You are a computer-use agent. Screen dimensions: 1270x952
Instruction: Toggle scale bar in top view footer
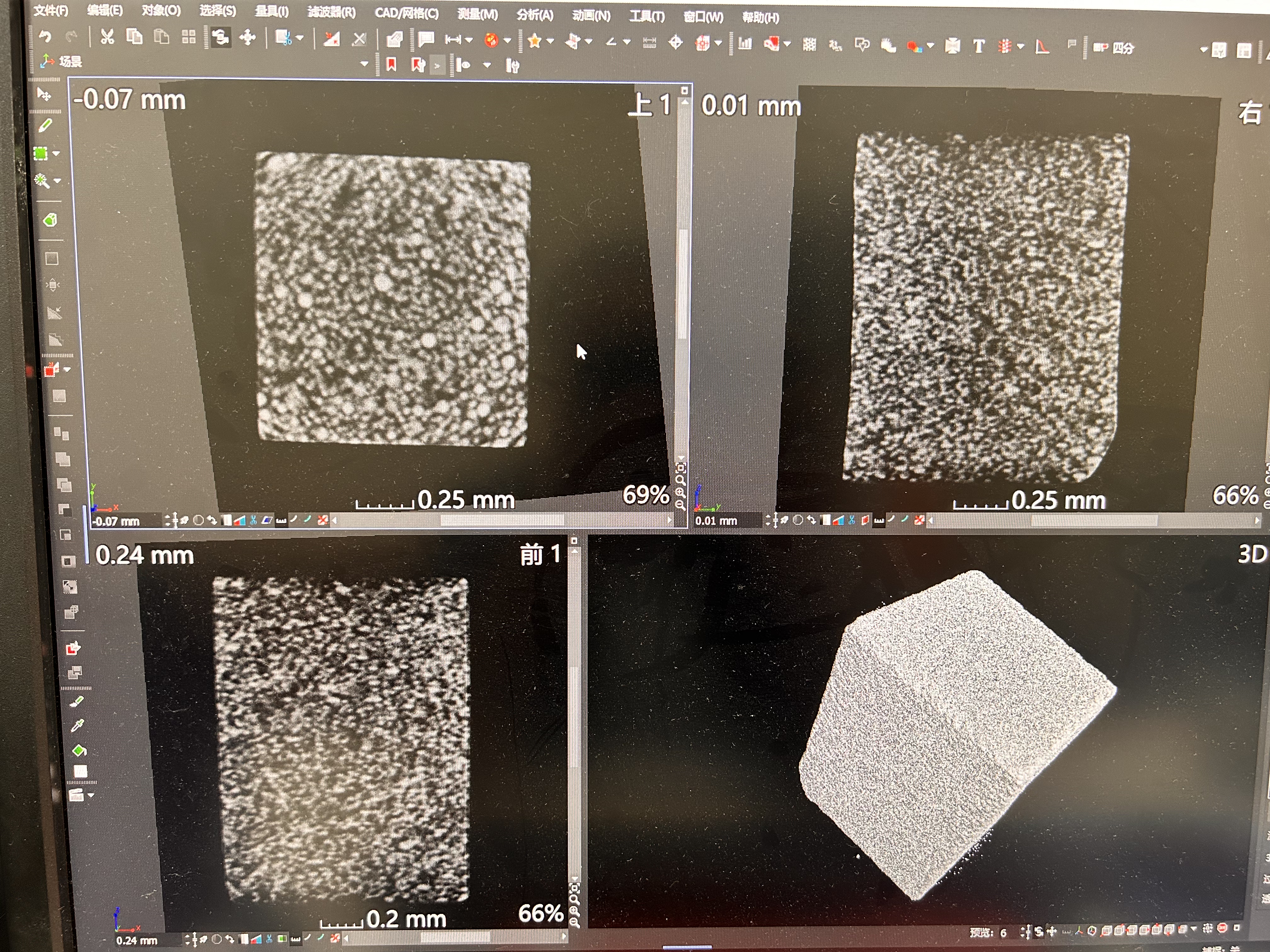tap(281, 520)
